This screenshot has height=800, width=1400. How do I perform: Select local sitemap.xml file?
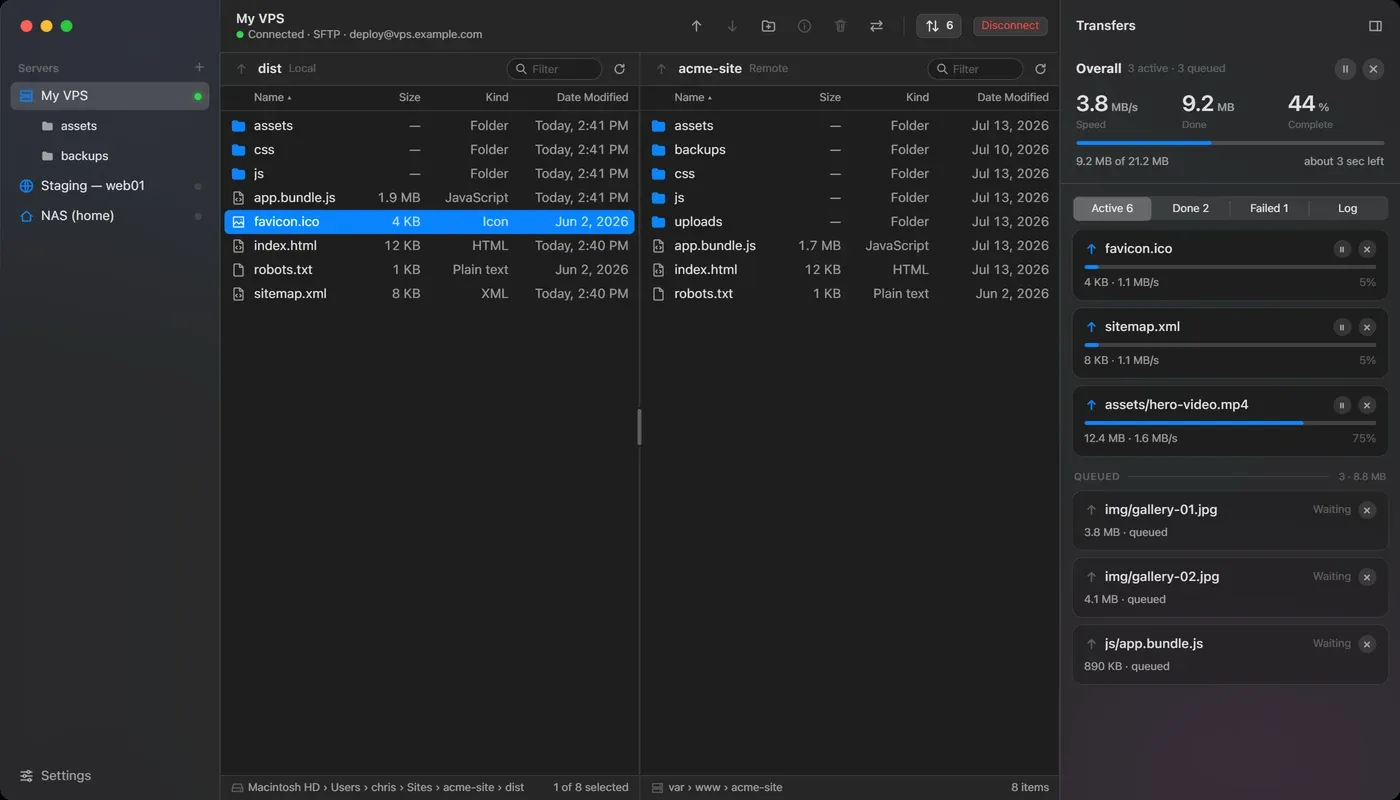(x=430, y=294)
